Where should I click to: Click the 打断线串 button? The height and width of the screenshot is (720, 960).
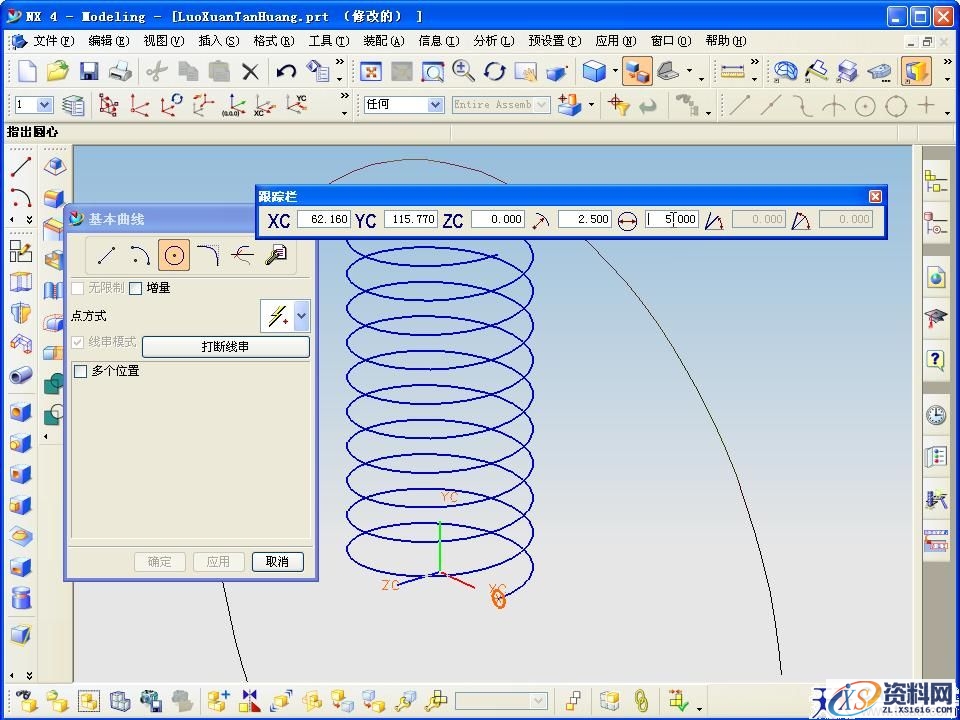coord(225,347)
